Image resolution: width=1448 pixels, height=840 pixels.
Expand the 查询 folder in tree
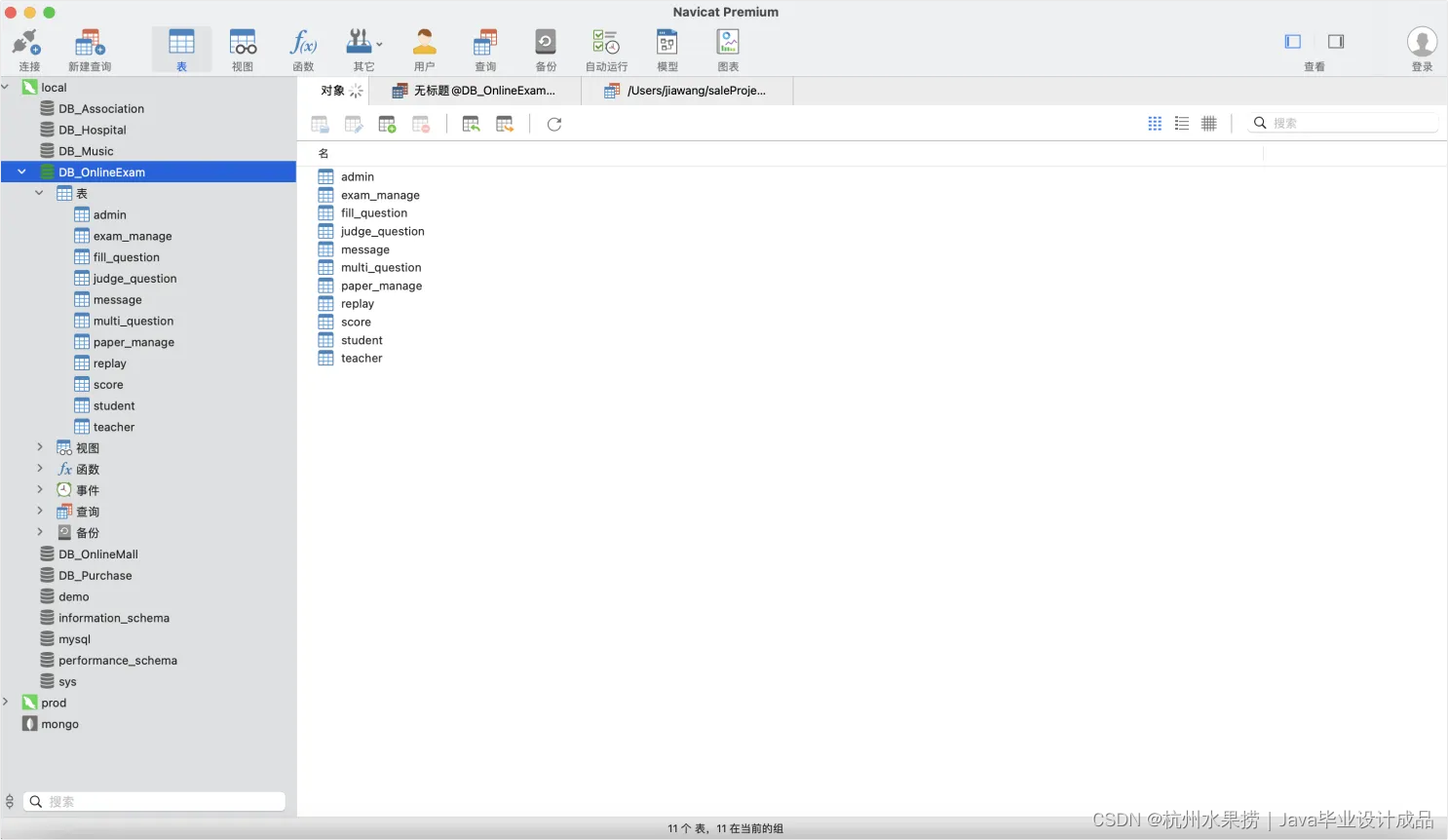tap(40, 511)
